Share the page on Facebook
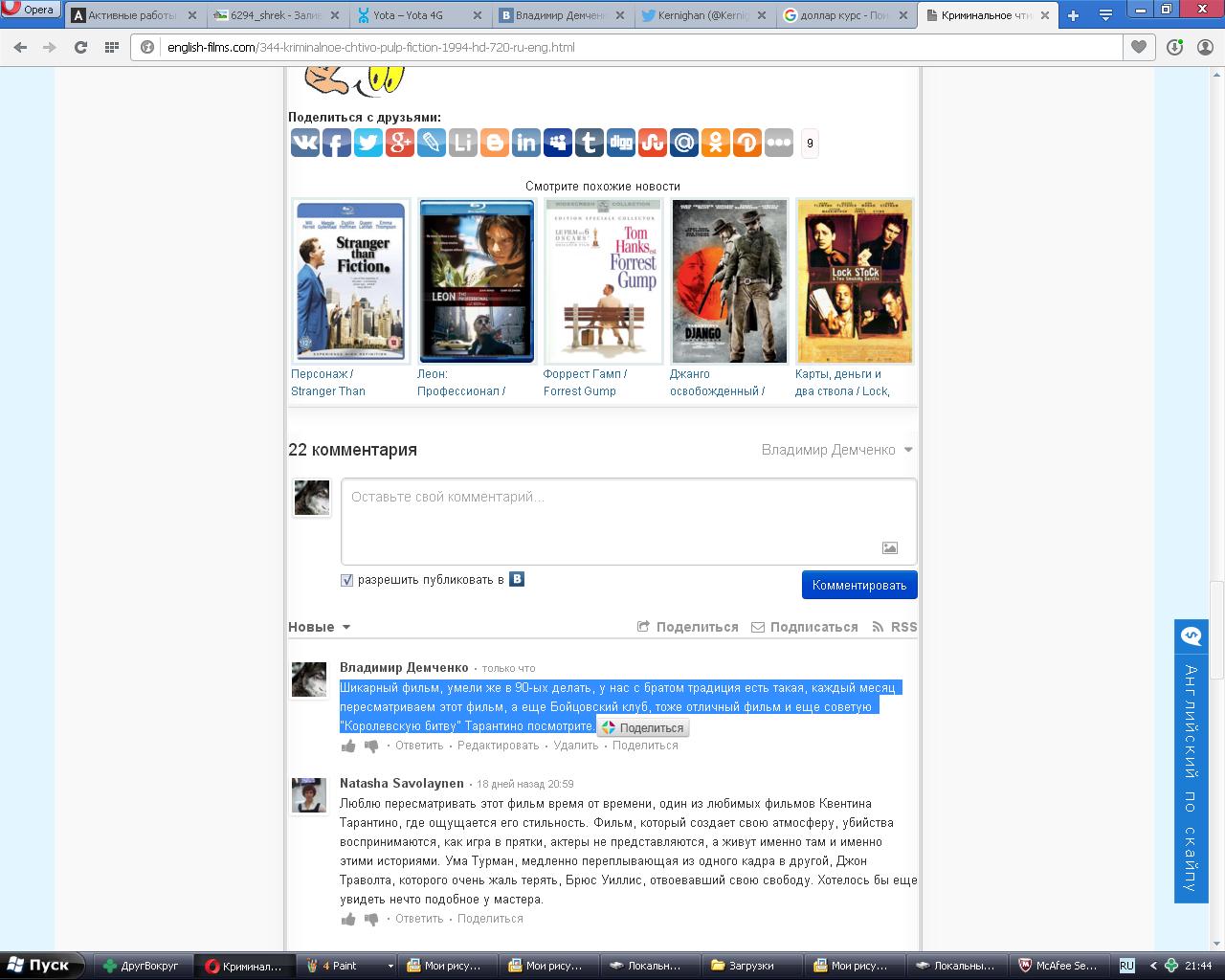The height and width of the screenshot is (980, 1225). point(337,143)
